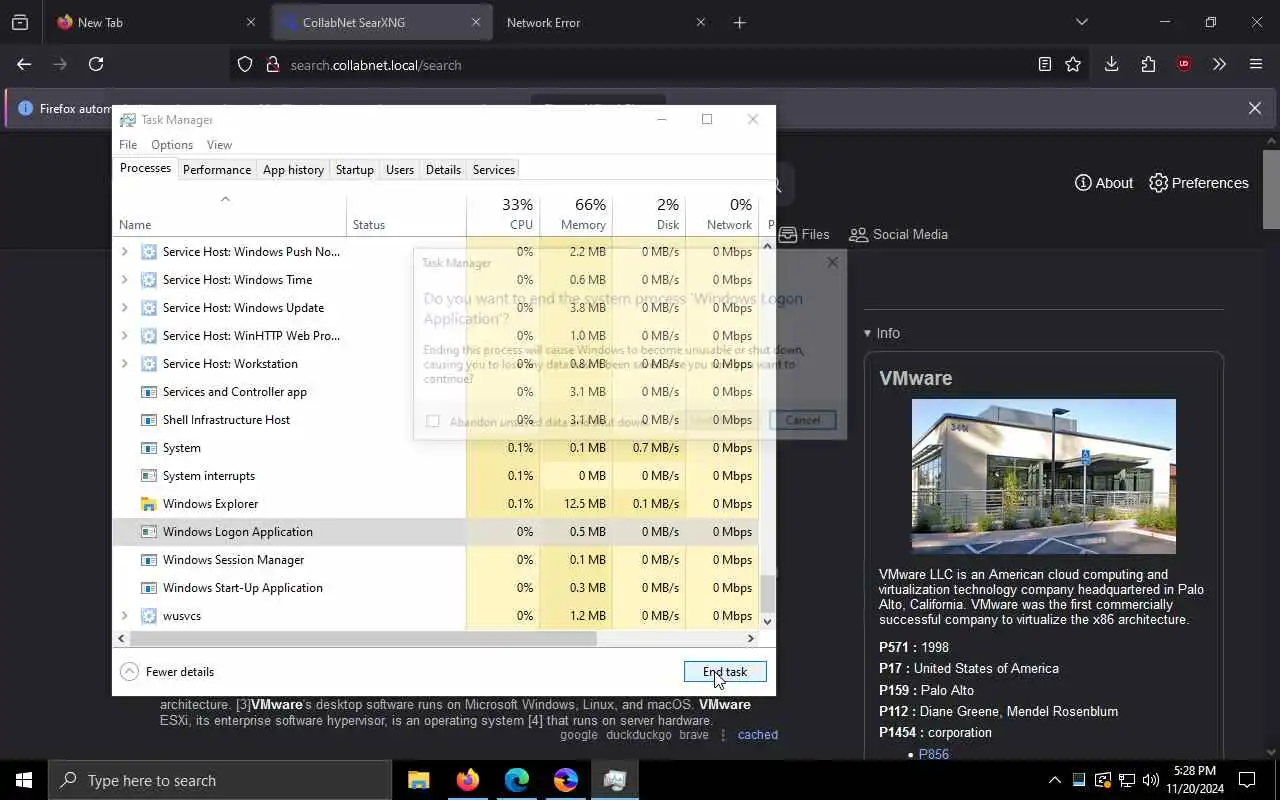Click End task button

pyautogui.click(x=725, y=672)
